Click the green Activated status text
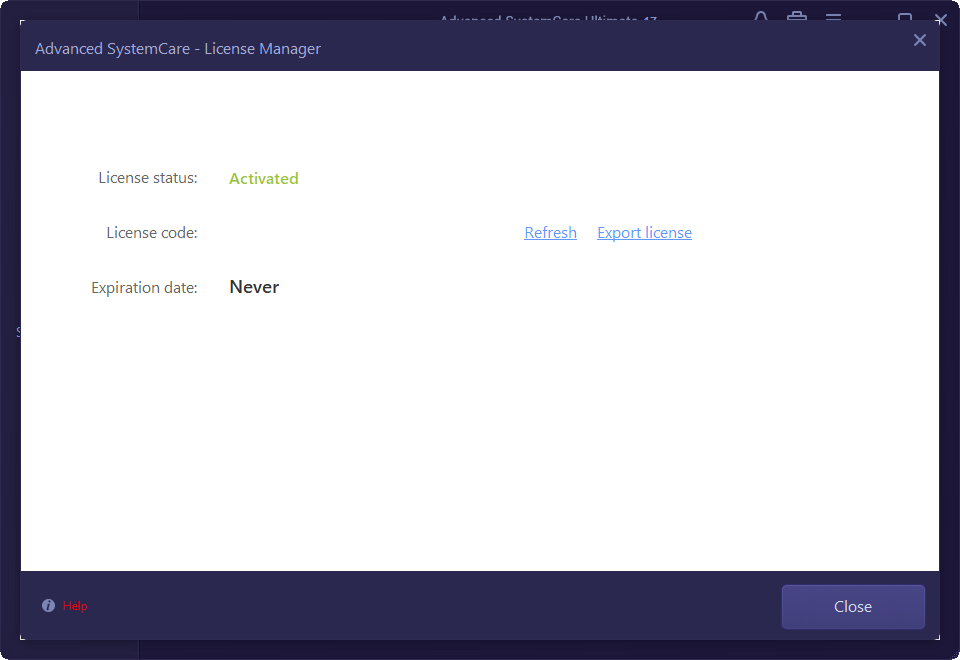The height and width of the screenshot is (660, 960). 264,178
